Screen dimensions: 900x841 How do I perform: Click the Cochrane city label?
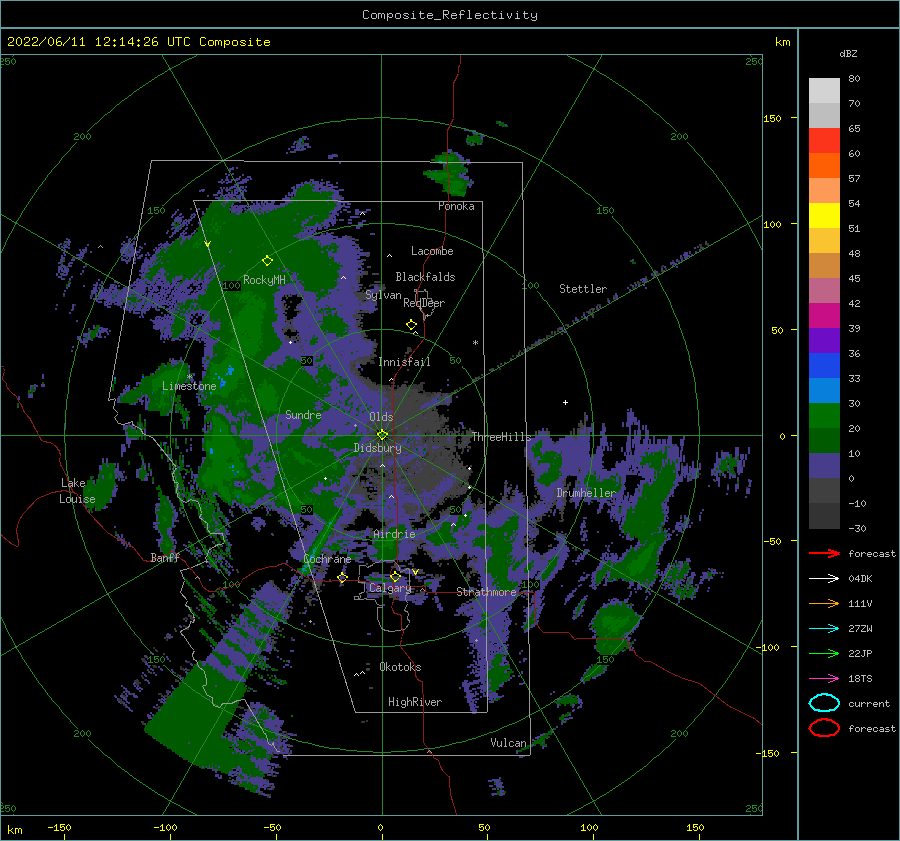coord(327,559)
